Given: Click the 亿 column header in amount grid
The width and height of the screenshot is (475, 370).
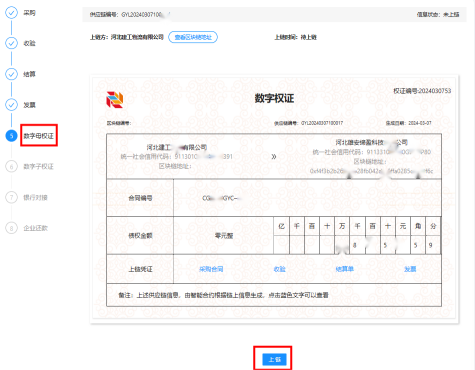Looking at the screenshot, I should [281, 226].
